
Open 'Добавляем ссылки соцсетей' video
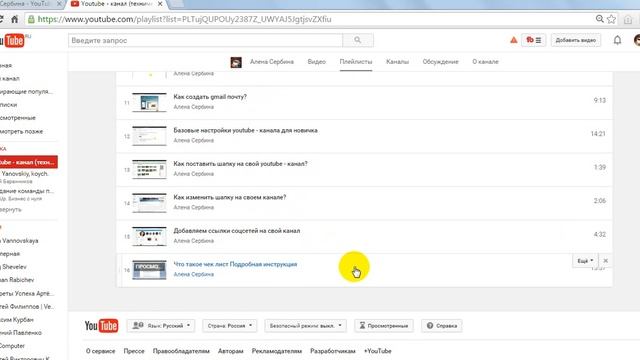[x=237, y=231]
